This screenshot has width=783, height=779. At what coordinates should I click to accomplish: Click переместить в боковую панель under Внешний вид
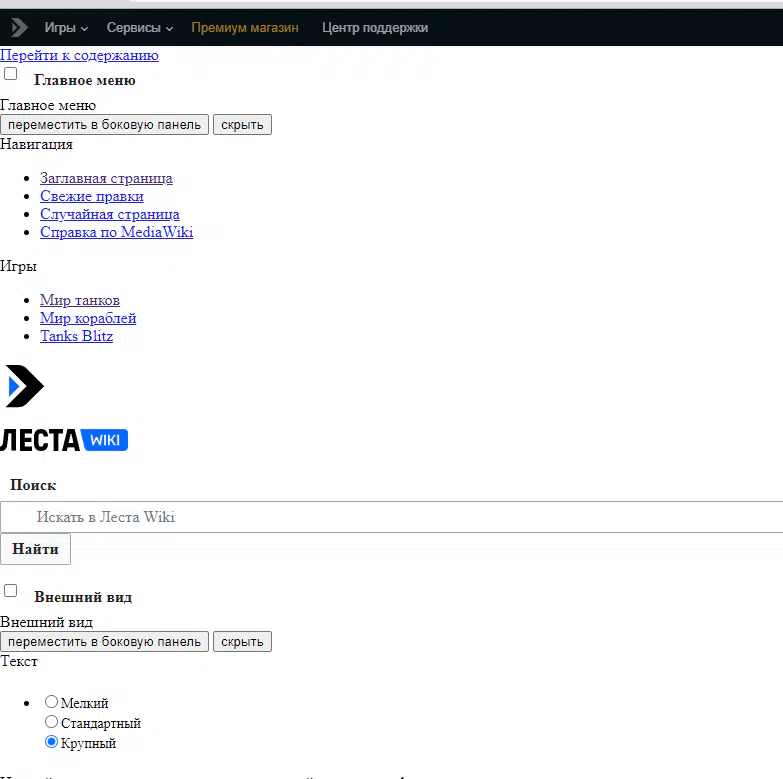(104, 642)
